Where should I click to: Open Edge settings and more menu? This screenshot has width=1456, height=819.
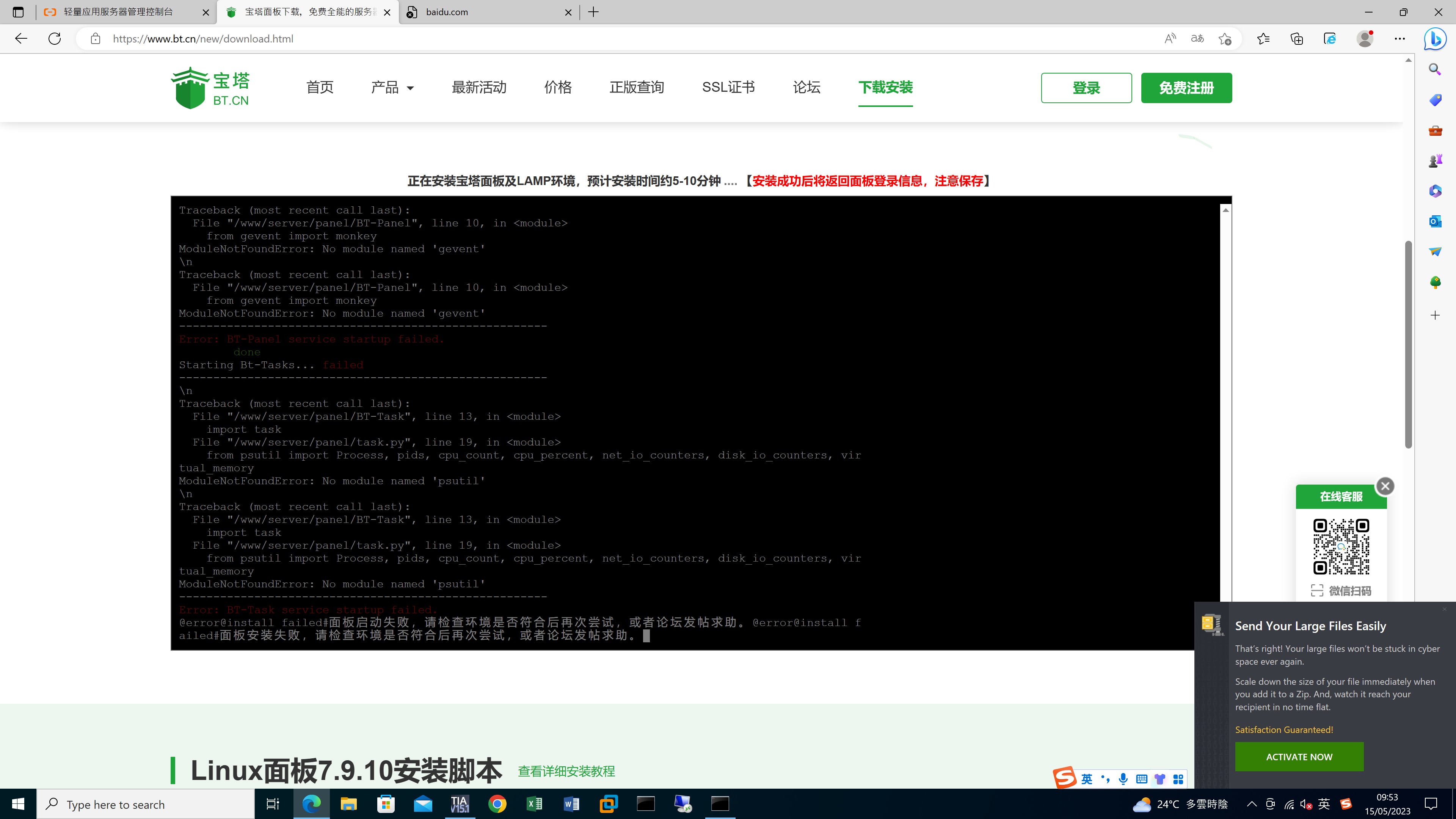point(1400,38)
